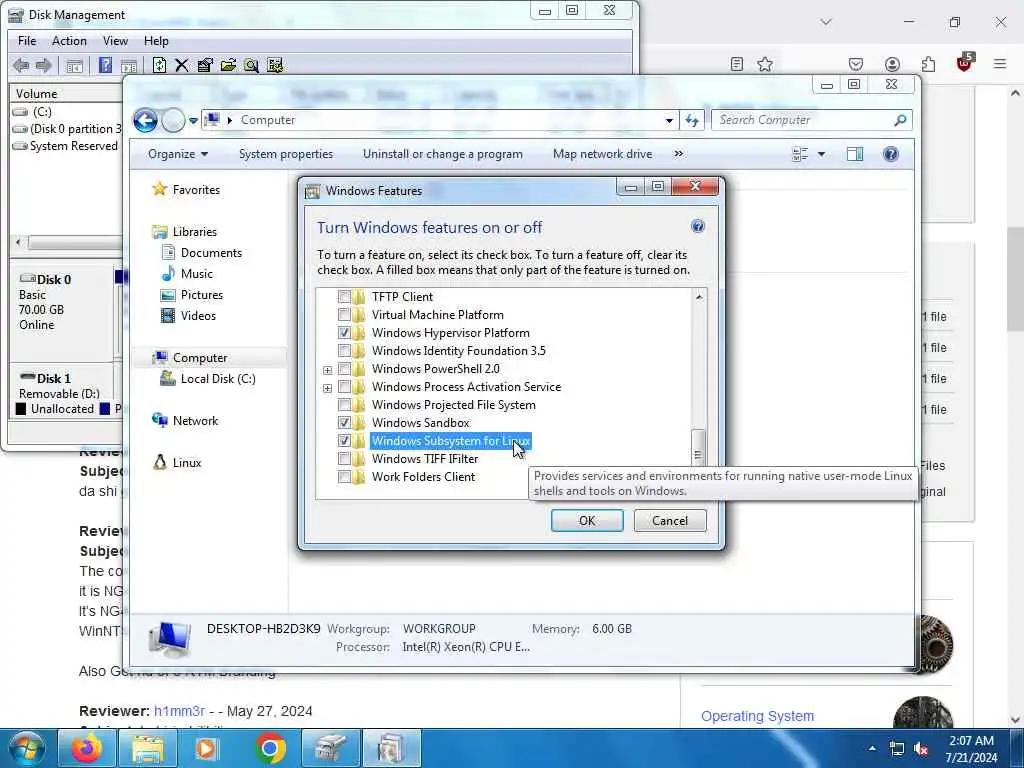Toggle Firefox reader view icon
This screenshot has height=768, width=1024.
(x=737, y=63)
